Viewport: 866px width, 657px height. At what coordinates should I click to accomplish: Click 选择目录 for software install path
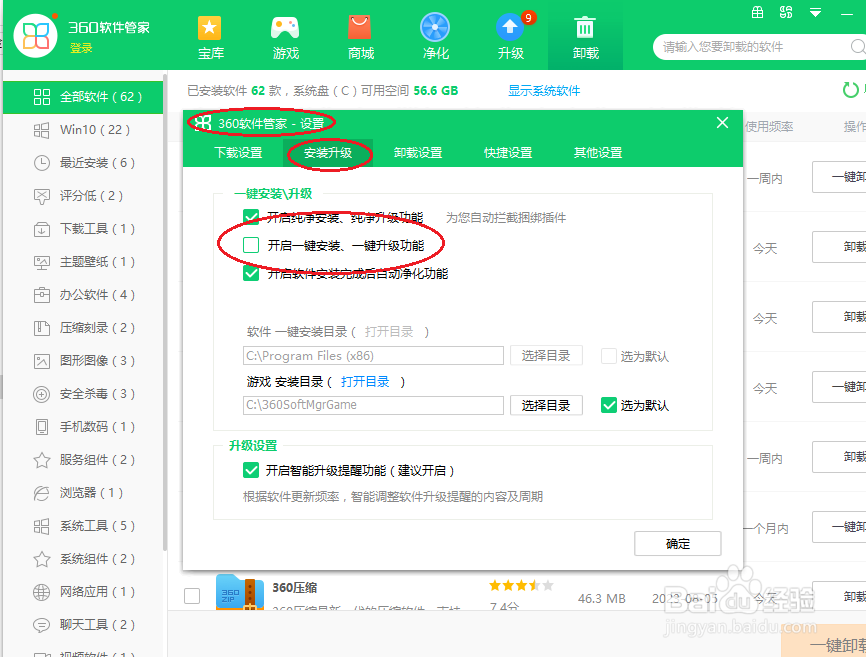546,356
